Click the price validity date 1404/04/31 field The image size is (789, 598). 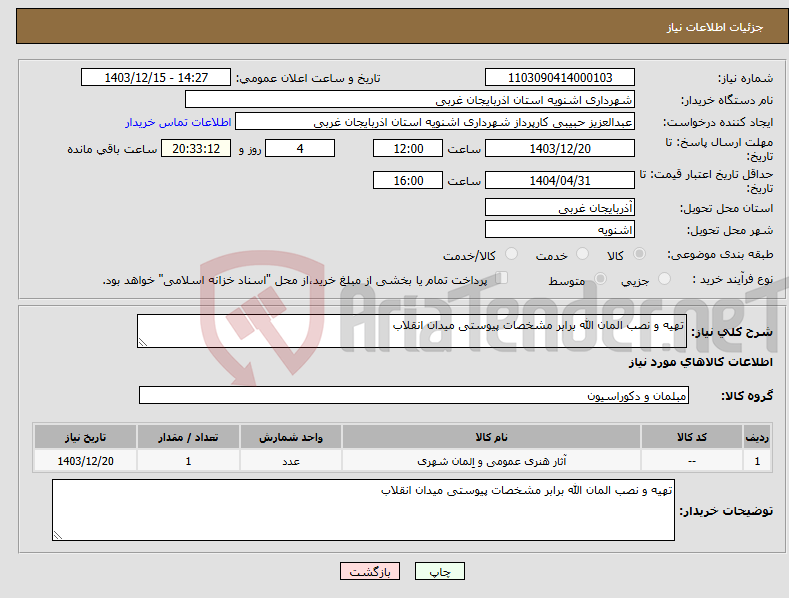click(560, 180)
